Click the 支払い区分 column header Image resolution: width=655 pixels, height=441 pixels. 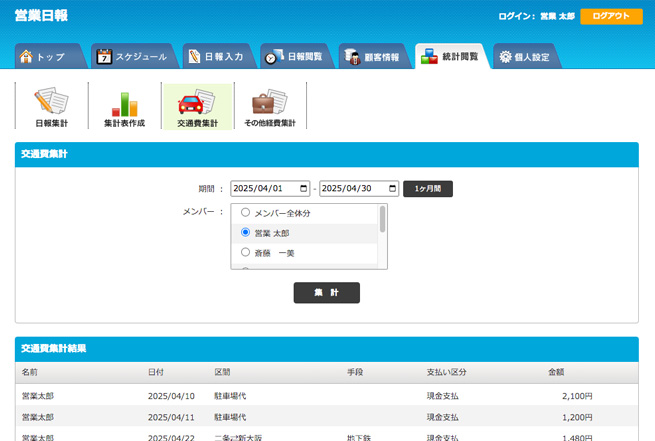click(x=447, y=372)
